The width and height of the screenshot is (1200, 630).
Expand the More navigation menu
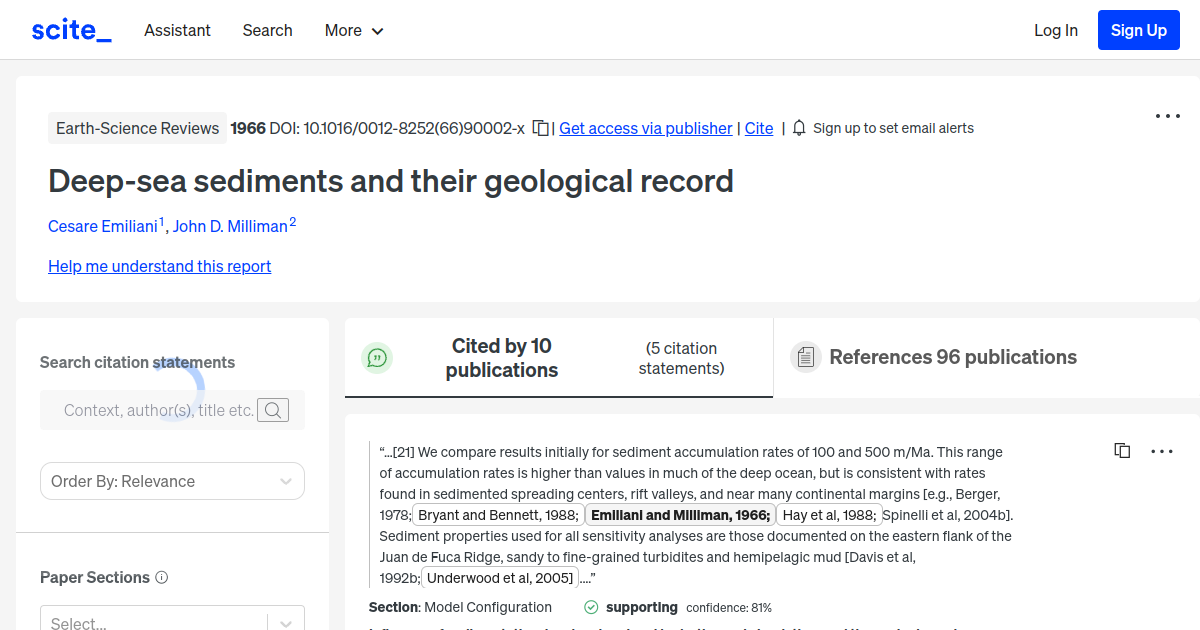click(x=353, y=30)
